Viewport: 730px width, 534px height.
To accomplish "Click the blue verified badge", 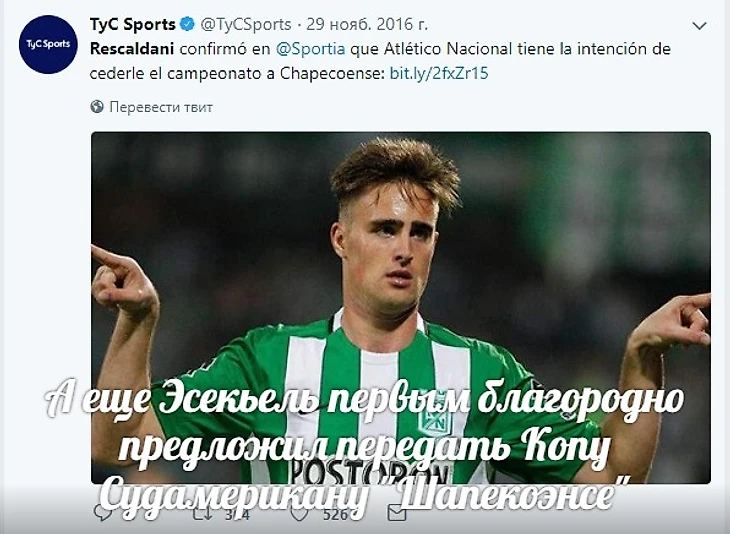I will pyautogui.click(x=187, y=24).
